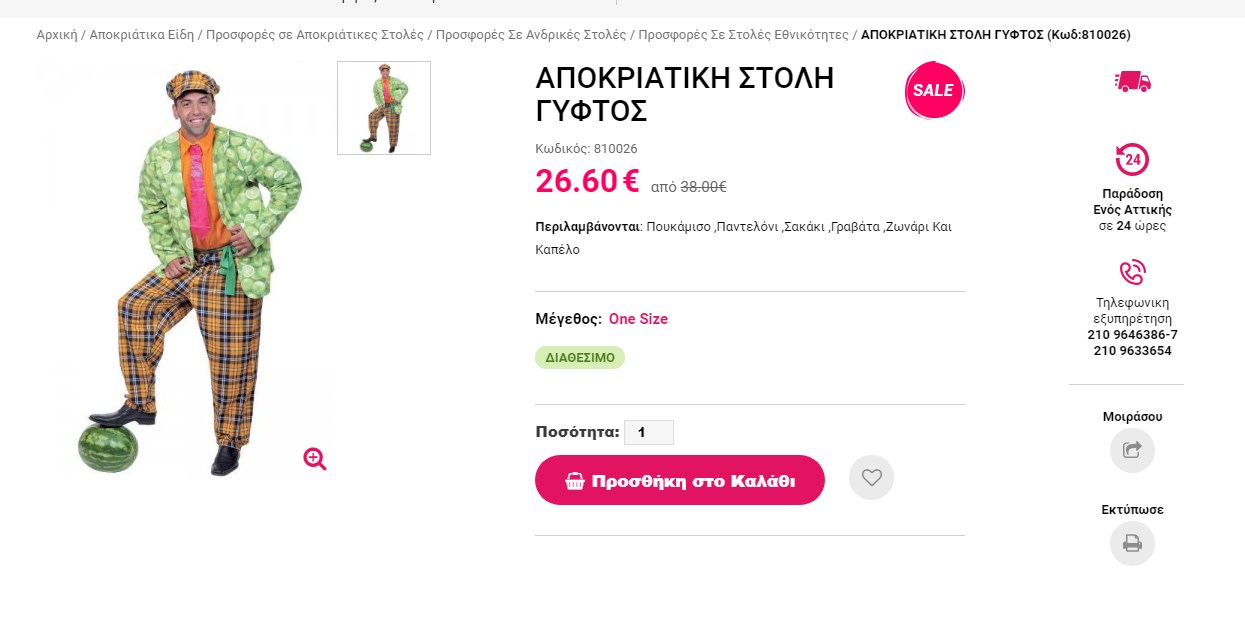This screenshot has height=637, width=1245.
Task: Click the share icon under Μοιράσου
Action: (1132, 450)
